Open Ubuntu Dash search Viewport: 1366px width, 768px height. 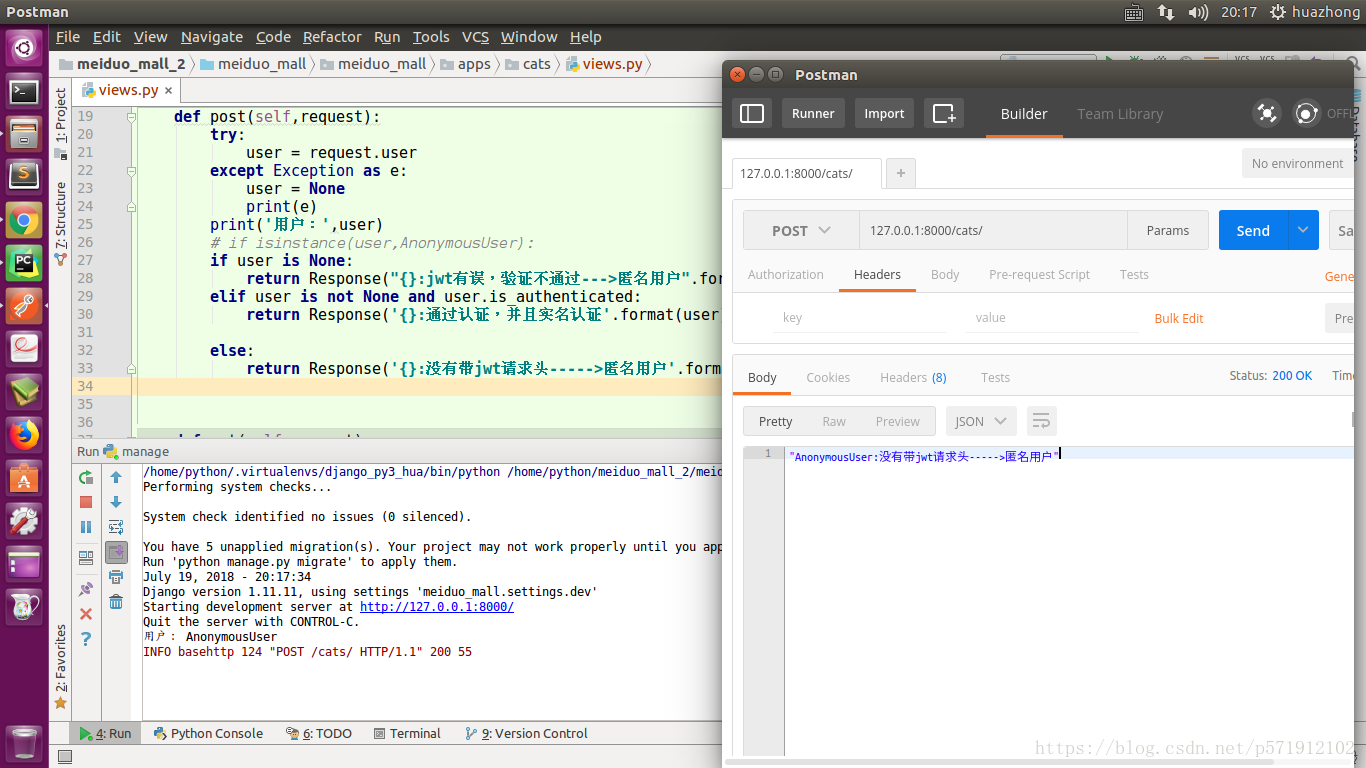pyautogui.click(x=24, y=46)
